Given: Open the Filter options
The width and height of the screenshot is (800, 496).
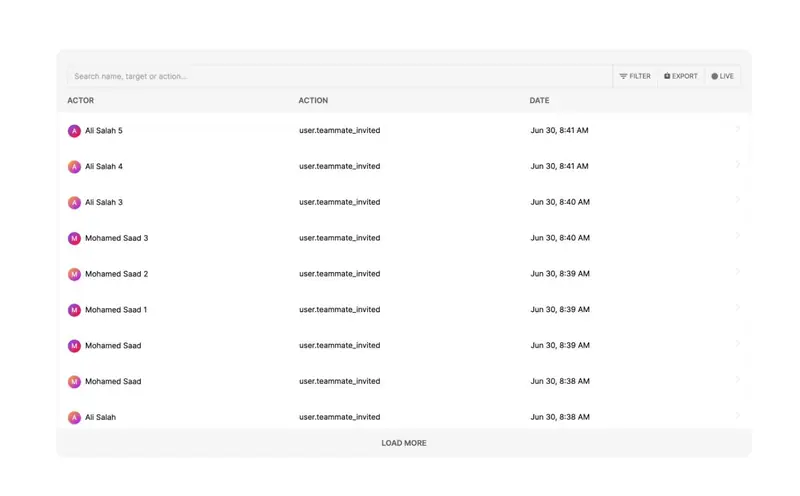Looking at the screenshot, I should [x=635, y=76].
